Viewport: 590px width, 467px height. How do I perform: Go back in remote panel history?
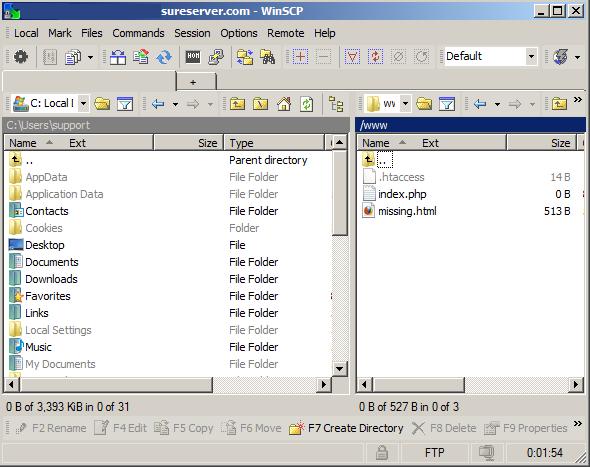click(x=480, y=103)
